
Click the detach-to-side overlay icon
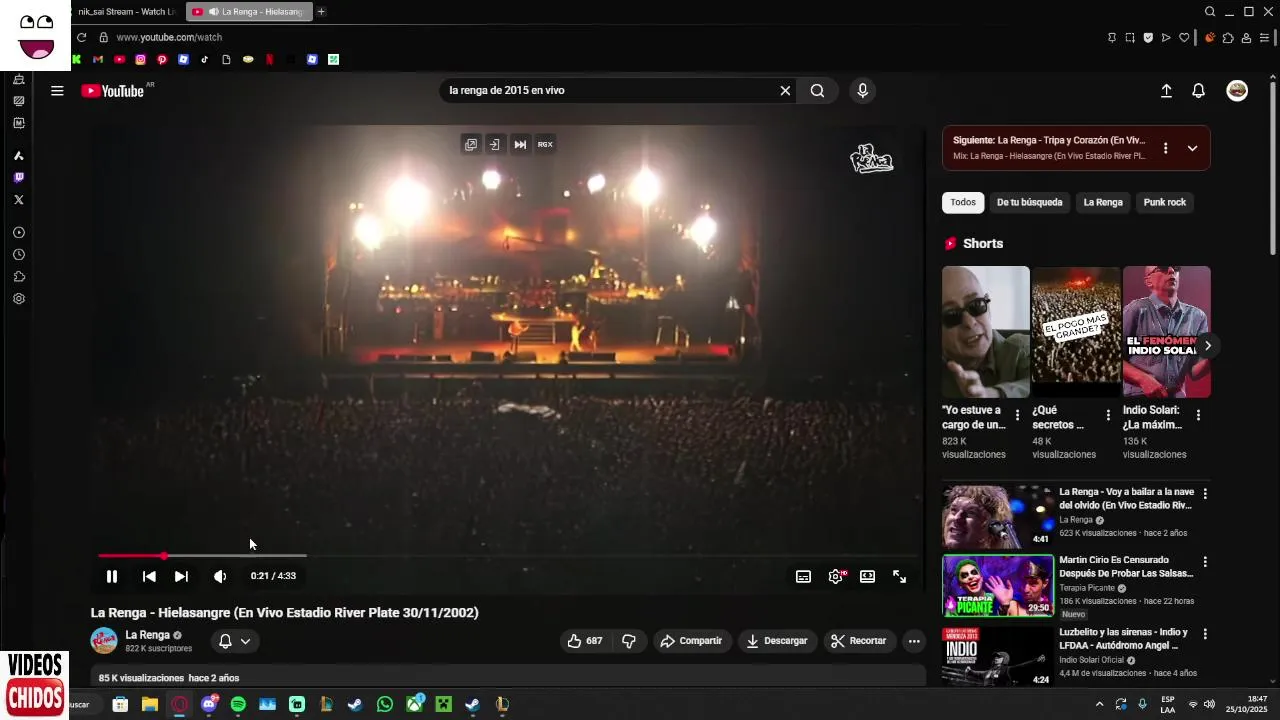[x=494, y=144]
